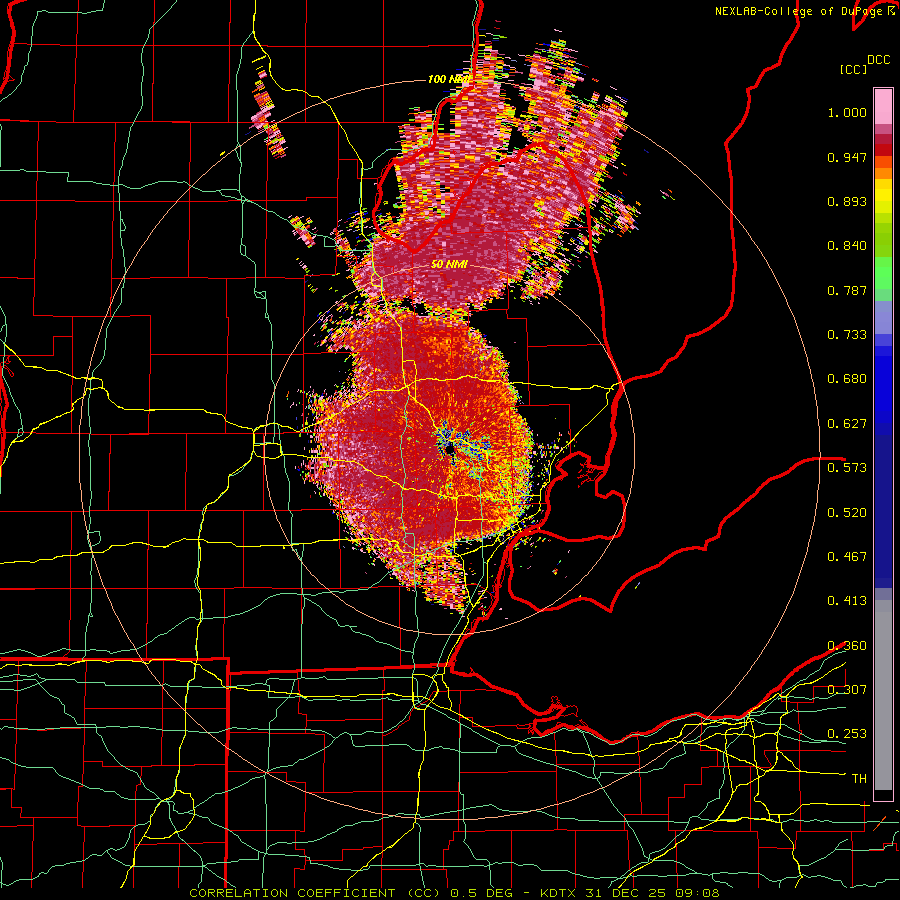
Task: Click the 100 NMI range ring label
Action: (x=449, y=79)
